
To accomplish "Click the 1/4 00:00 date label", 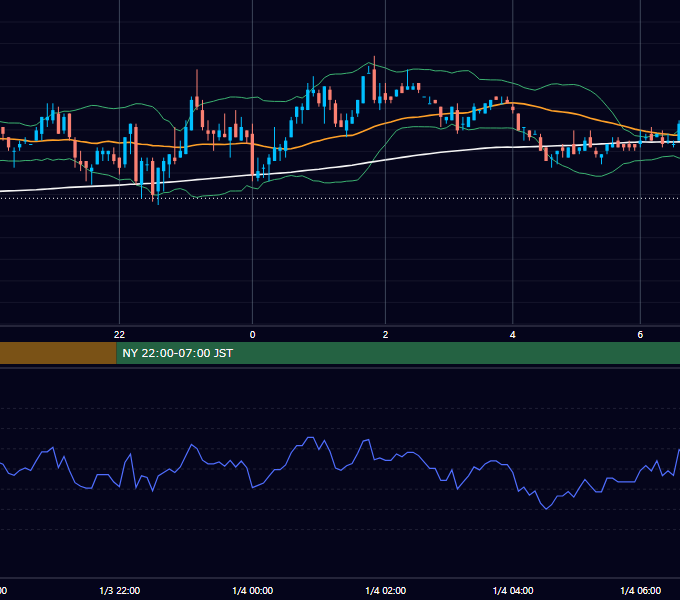I will coord(253,590).
